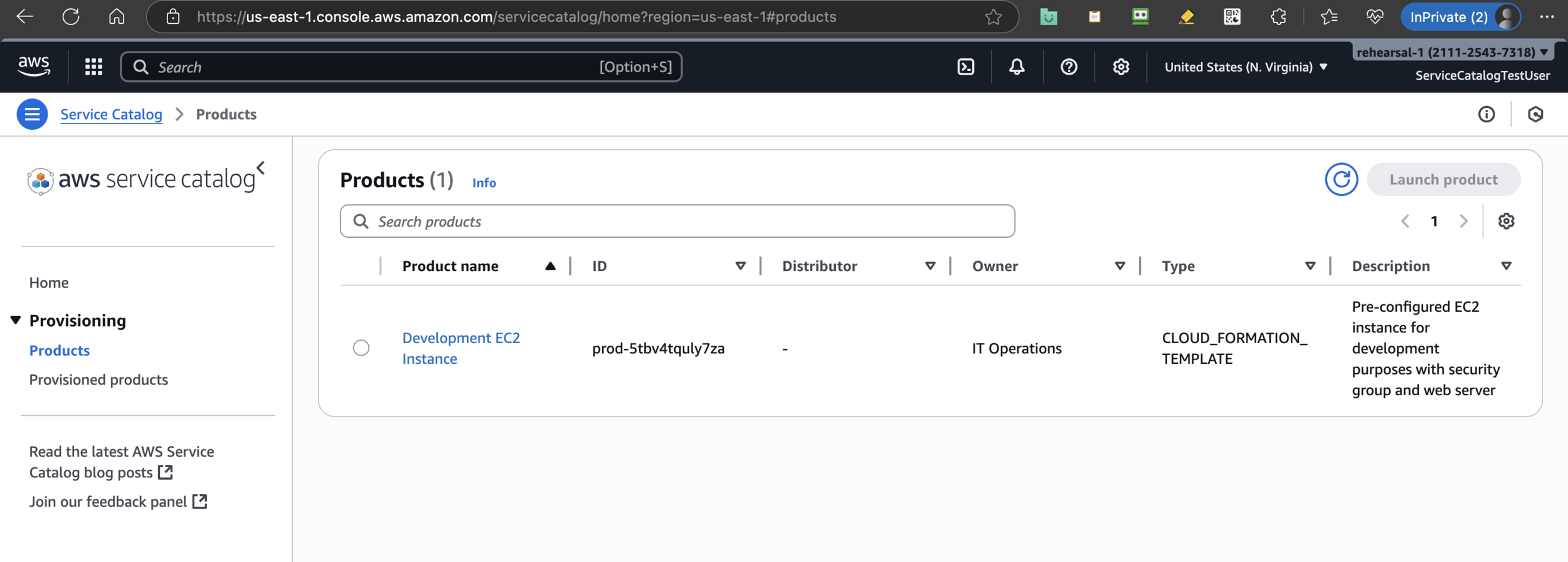Open browser settings and more menu
This screenshot has width=1568, height=562.
click(x=1547, y=17)
